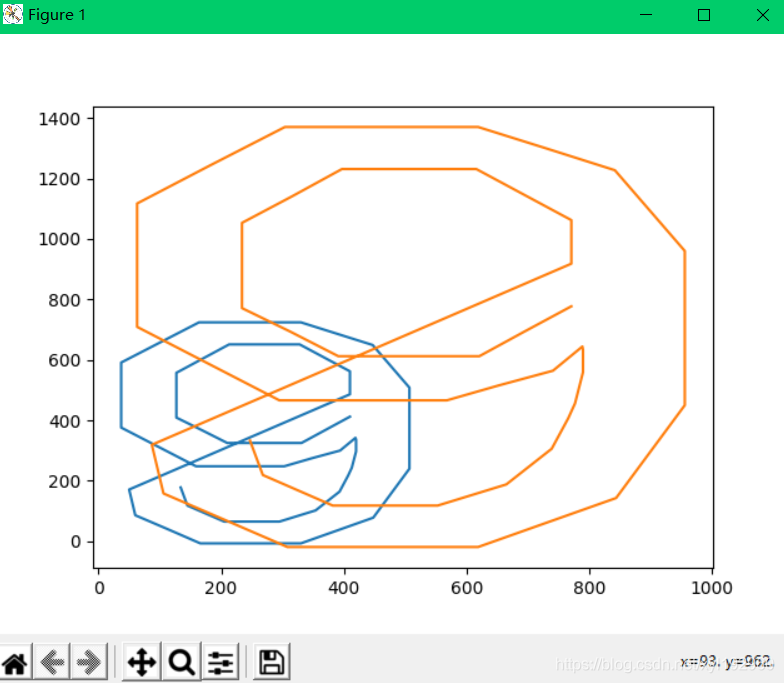The width and height of the screenshot is (784, 683).
Task: Activate the Pan axes tool
Action: tap(142, 663)
